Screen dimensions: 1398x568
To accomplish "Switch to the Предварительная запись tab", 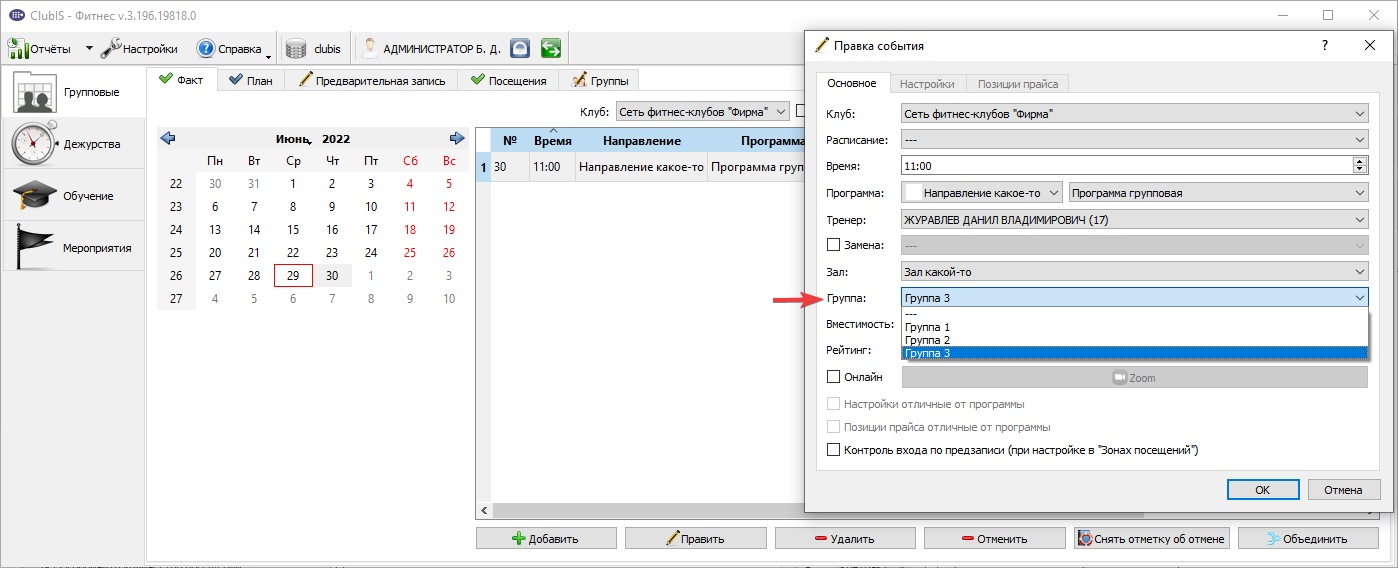I will tap(372, 80).
